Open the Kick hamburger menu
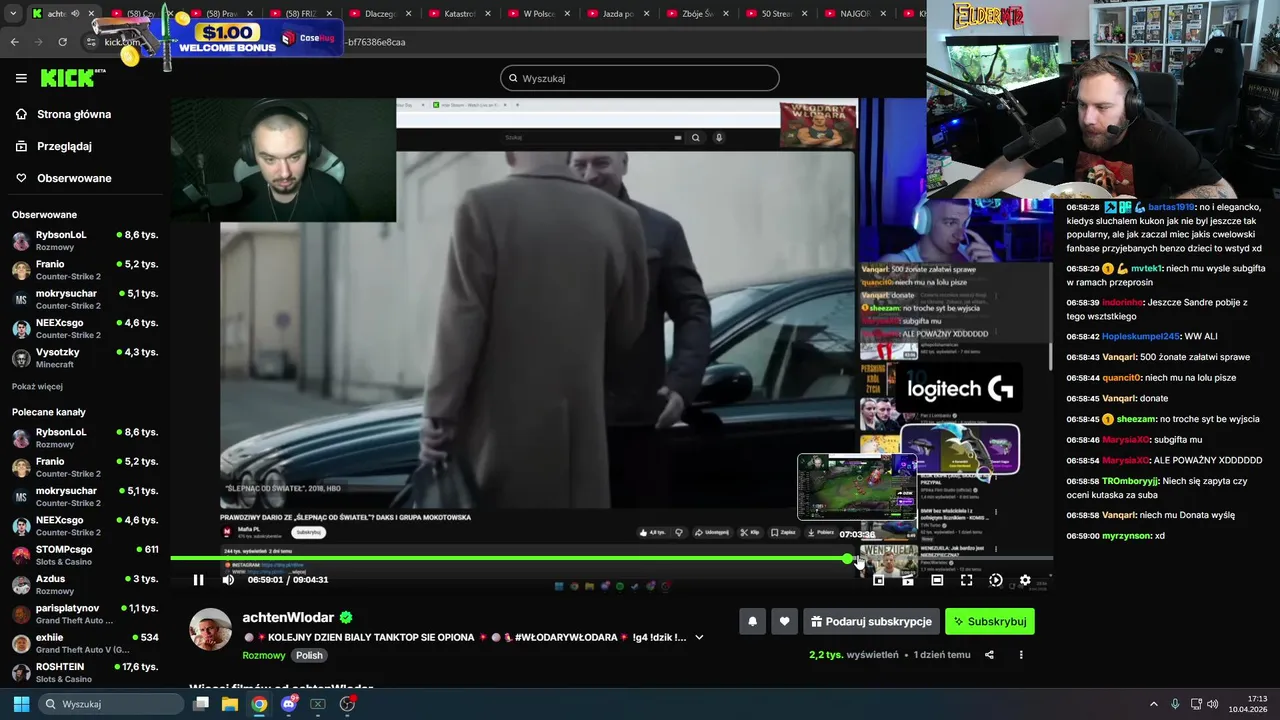This screenshot has height=720, width=1280. pyautogui.click(x=21, y=78)
